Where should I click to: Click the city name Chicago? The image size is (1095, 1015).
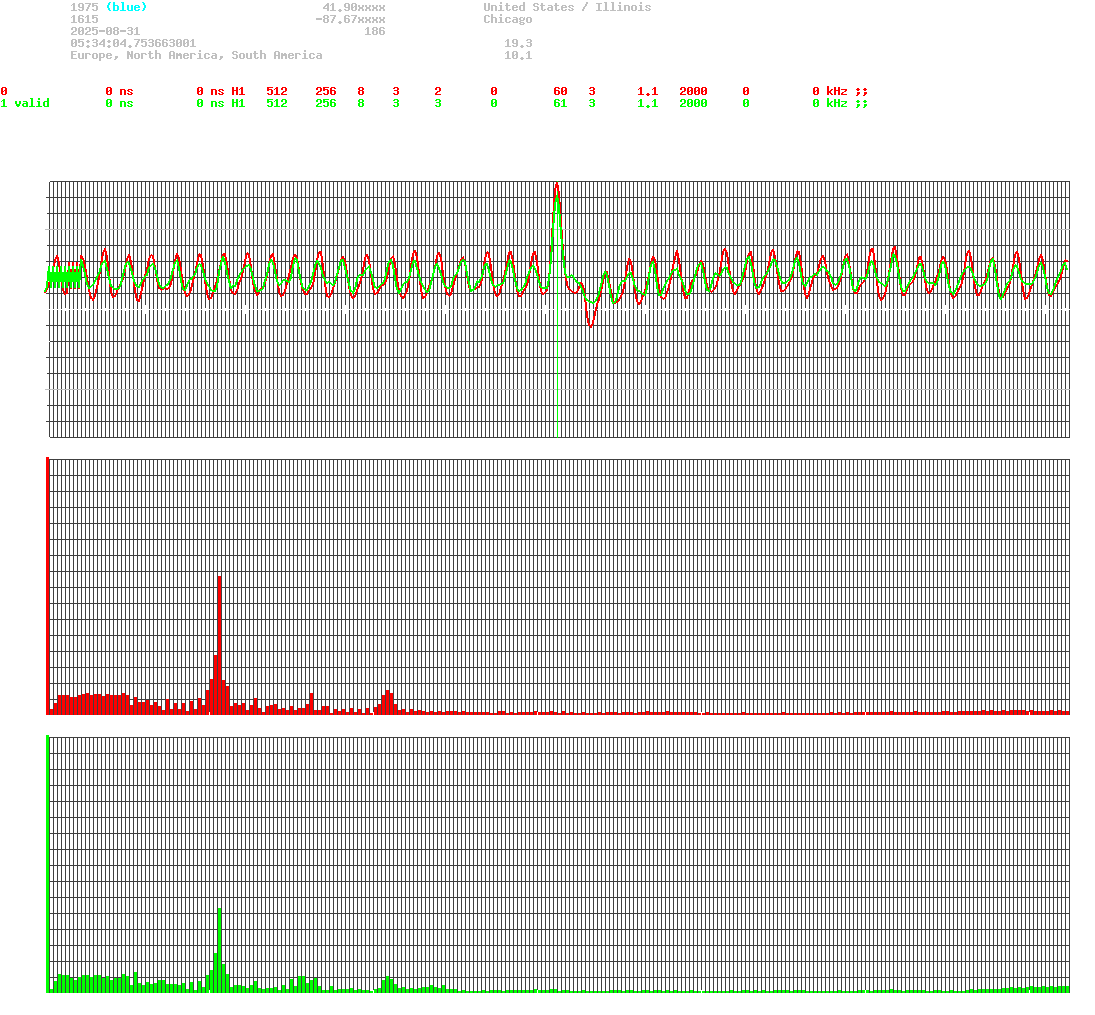coord(508,19)
